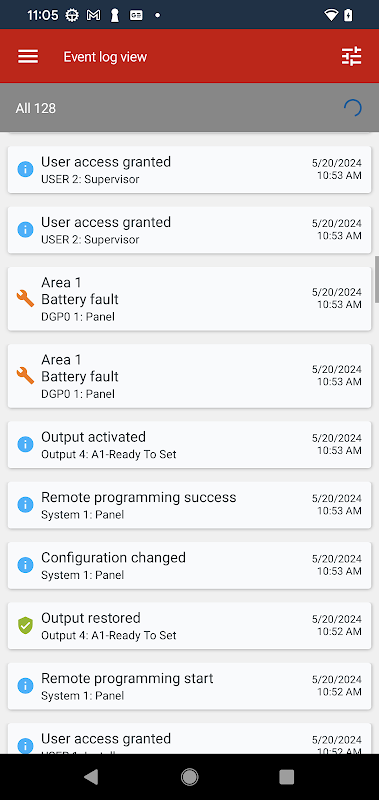This screenshot has width=379, height=800.
Task: Tap the info icon beside Configuration changed
Action: point(25,565)
